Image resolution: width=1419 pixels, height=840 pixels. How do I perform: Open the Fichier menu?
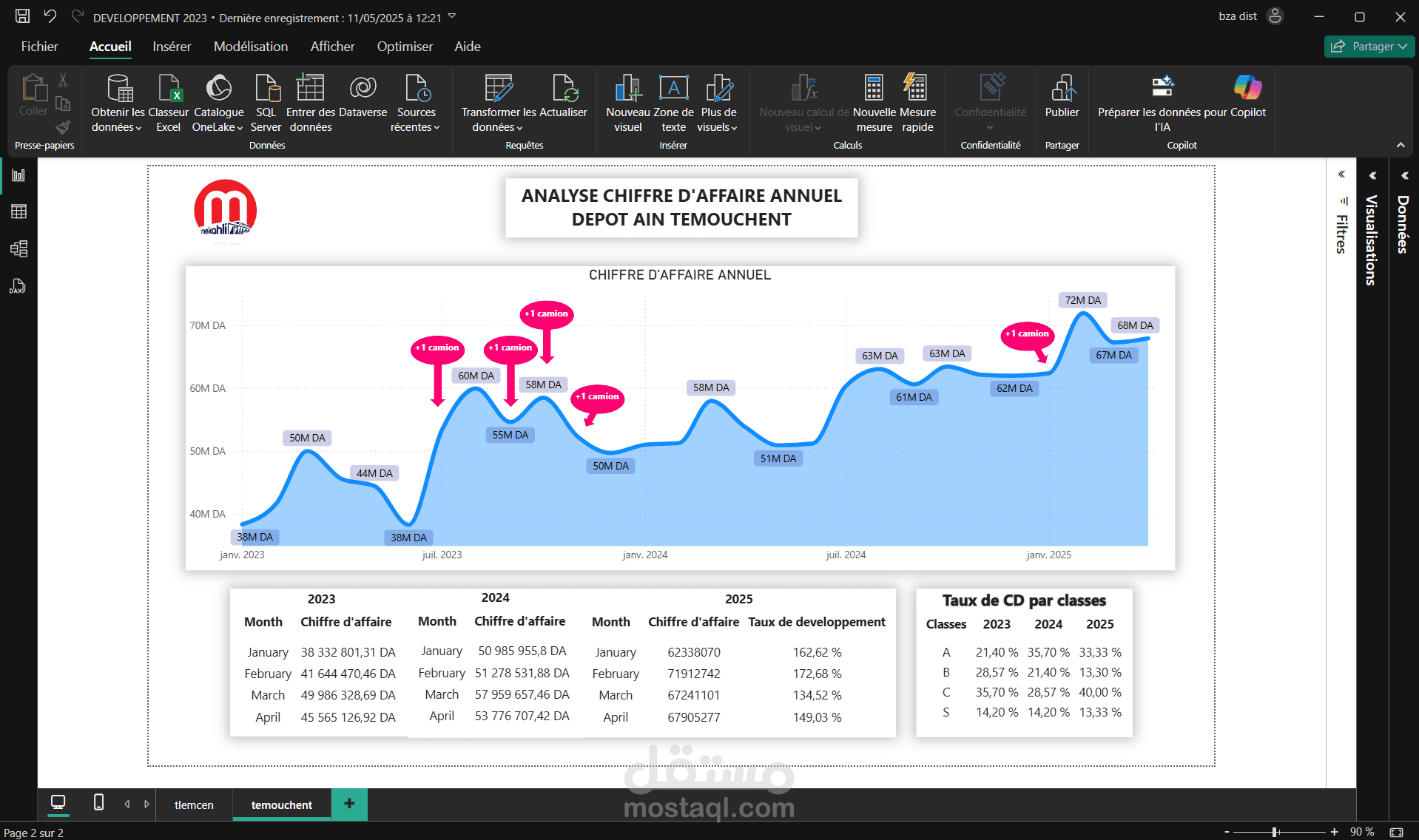click(x=40, y=47)
